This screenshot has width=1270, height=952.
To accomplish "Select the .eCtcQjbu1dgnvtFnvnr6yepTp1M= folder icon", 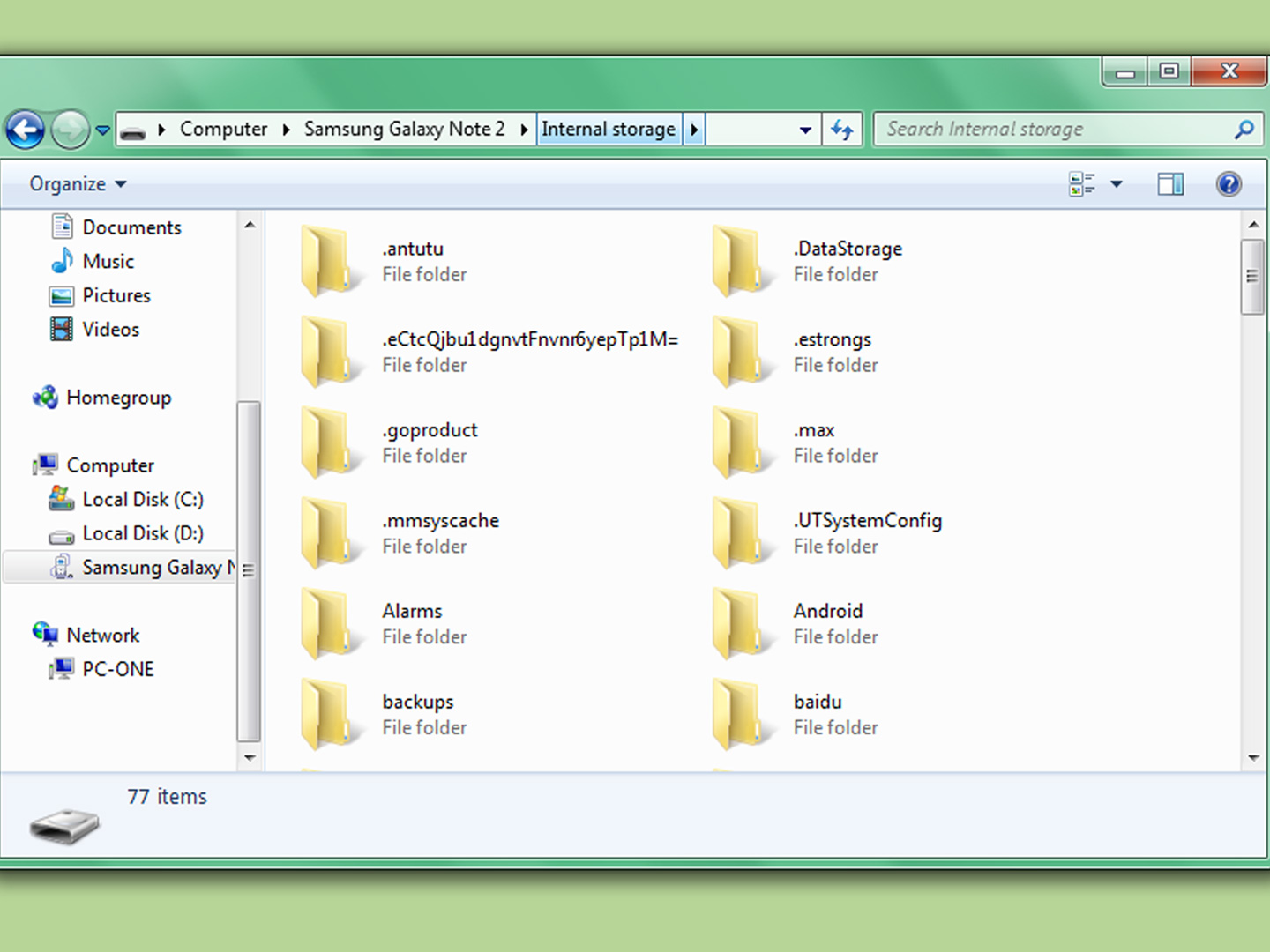I will 331,352.
